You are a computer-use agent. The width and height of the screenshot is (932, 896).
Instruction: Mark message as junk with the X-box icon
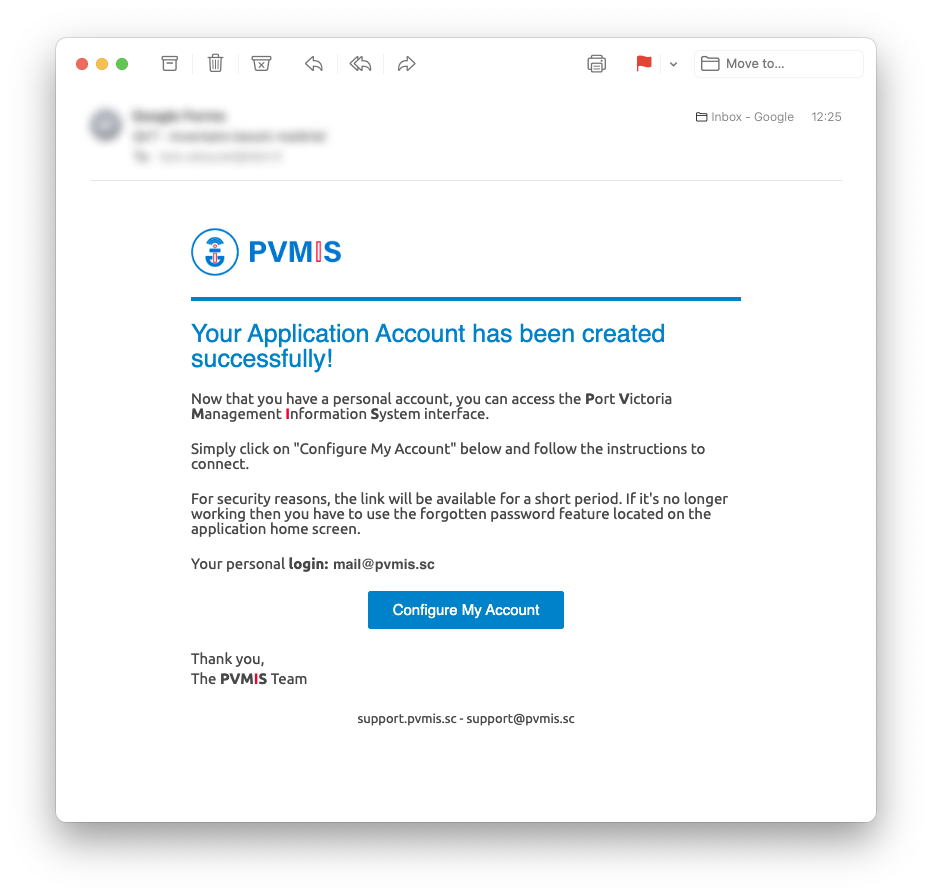(261, 64)
